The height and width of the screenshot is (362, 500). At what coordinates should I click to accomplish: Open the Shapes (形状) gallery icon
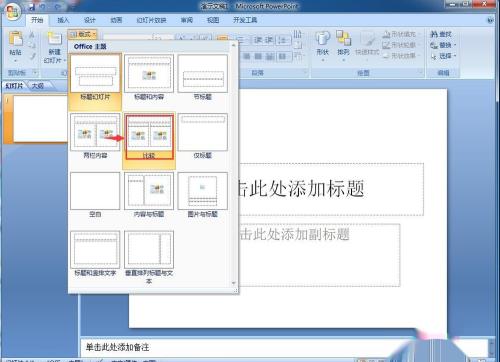pyautogui.click(x=322, y=39)
